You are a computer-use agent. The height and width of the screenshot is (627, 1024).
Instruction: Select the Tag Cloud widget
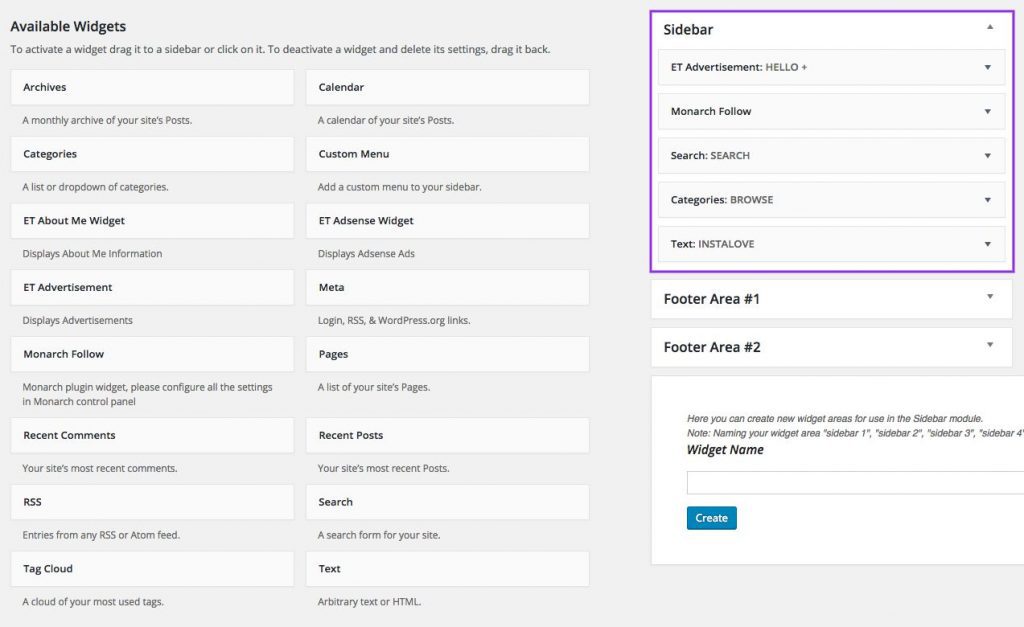click(150, 568)
